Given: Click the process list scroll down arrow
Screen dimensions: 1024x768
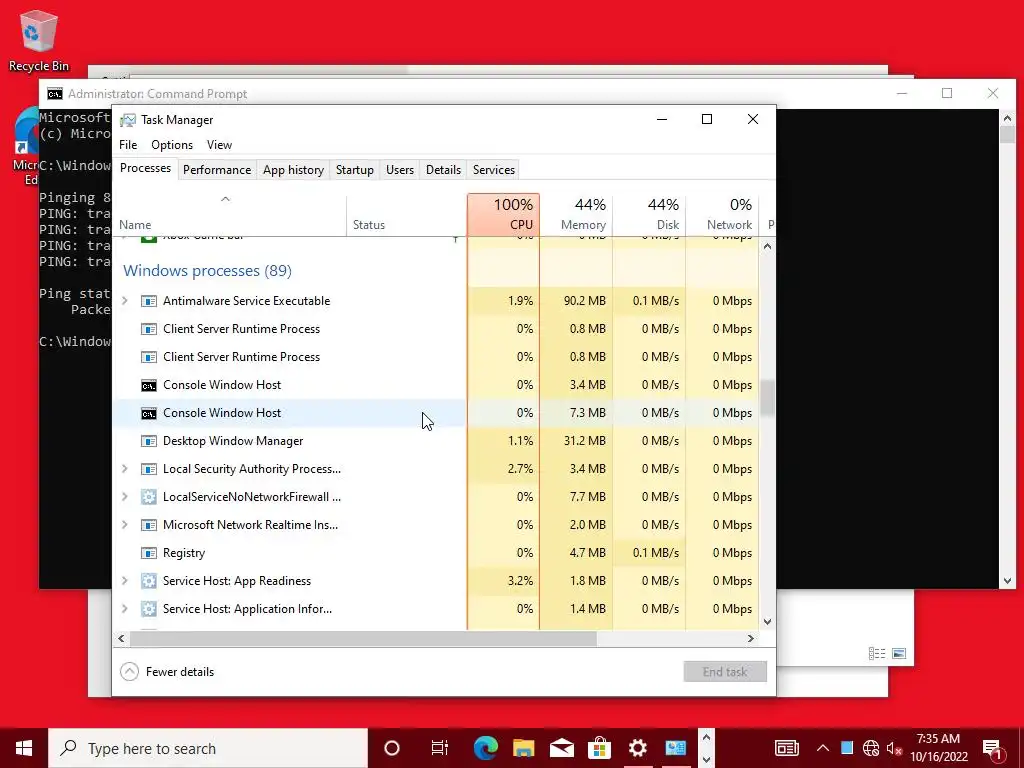Looking at the screenshot, I should [x=767, y=622].
